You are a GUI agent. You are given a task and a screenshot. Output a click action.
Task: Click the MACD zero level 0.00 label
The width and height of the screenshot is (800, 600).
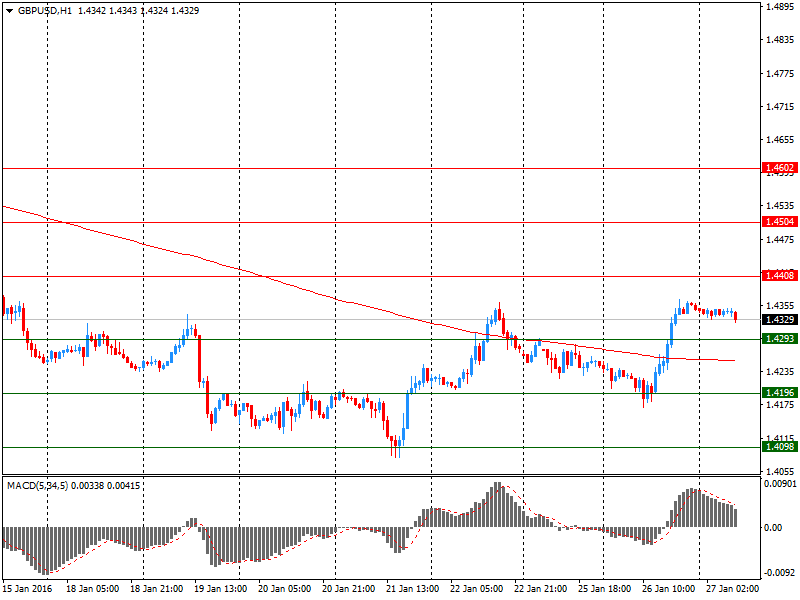(773, 528)
